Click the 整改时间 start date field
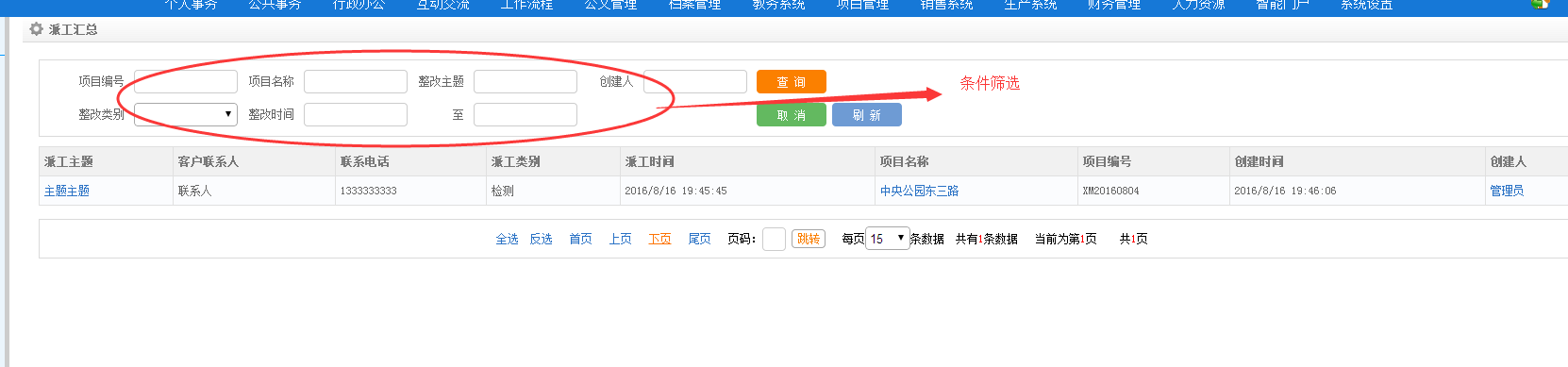The width and height of the screenshot is (1568, 367). [x=356, y=114]
